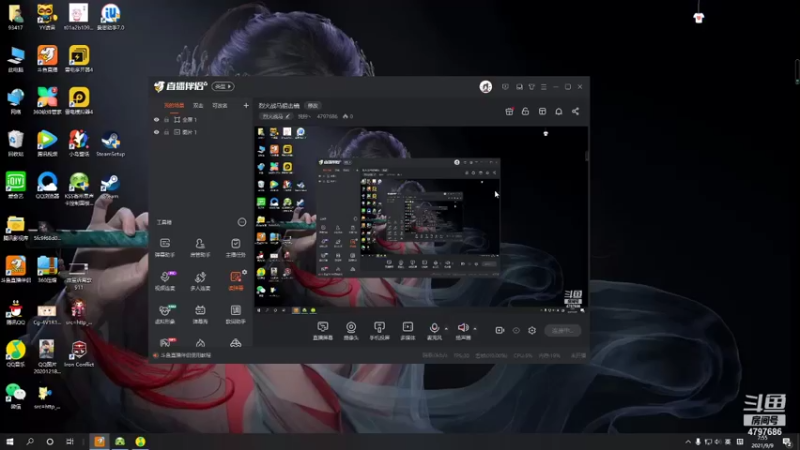Open the user avatar in the title bar
The height and width of the screenshot is (450, 800).
tap(486, 87)
